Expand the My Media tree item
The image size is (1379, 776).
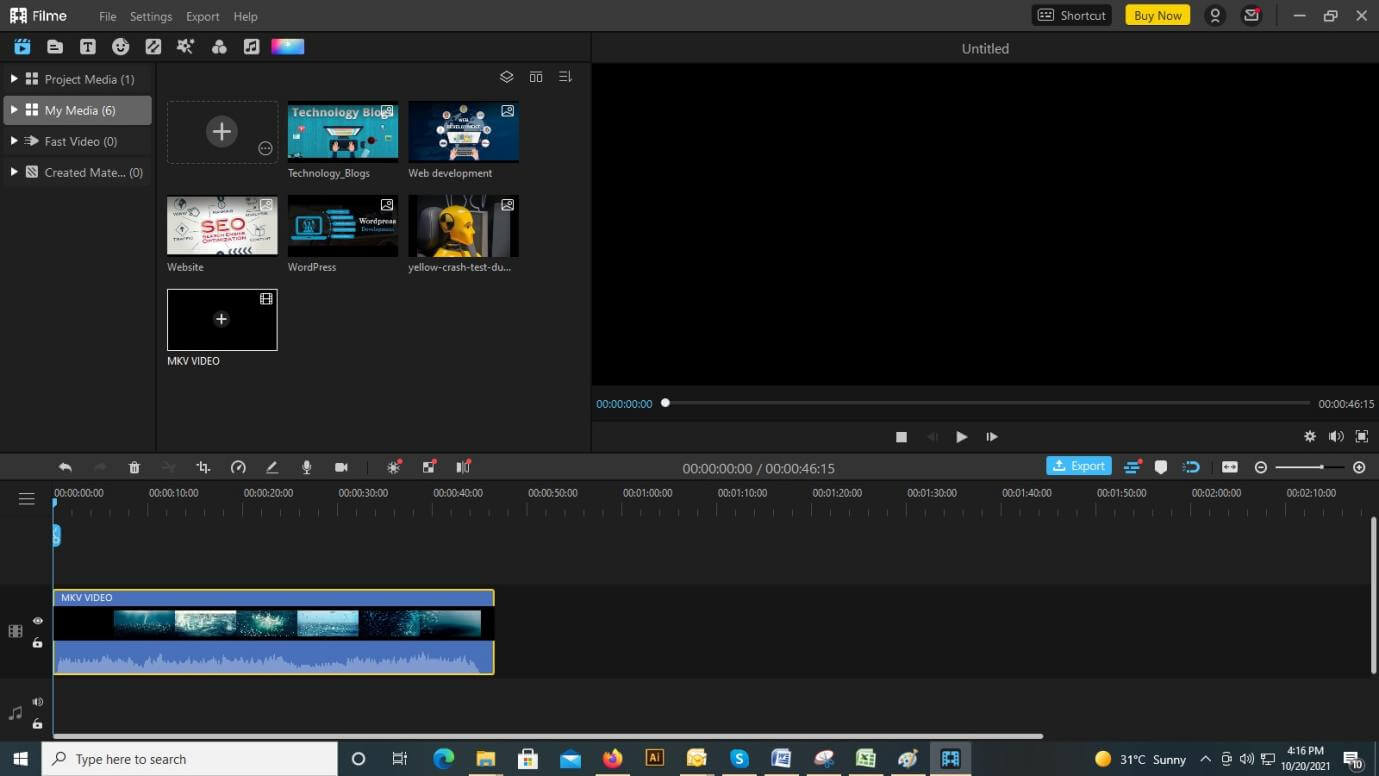[x=14, y=110]
